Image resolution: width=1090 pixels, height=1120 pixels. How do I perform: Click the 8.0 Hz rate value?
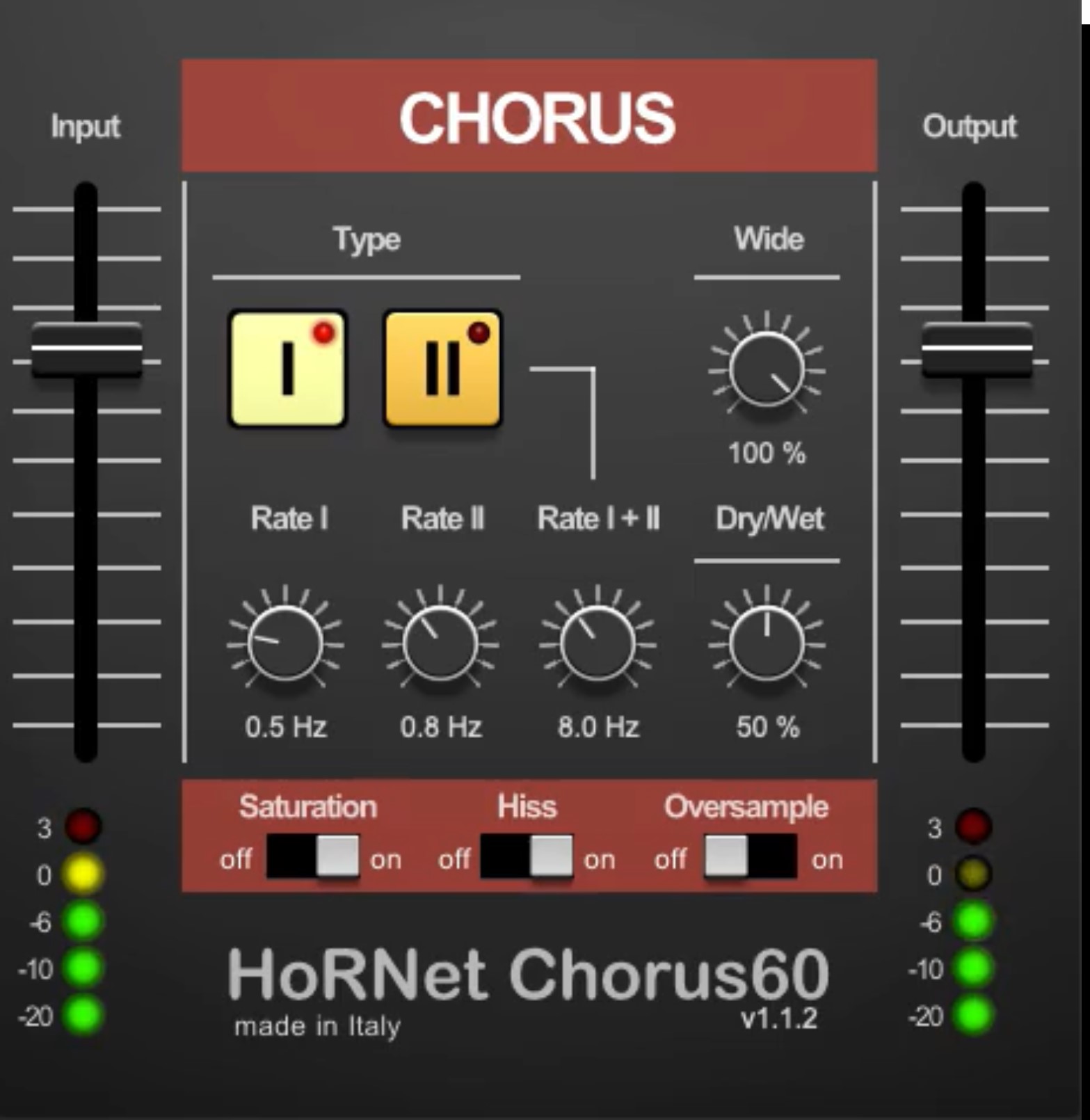click(x=598, y=728)
